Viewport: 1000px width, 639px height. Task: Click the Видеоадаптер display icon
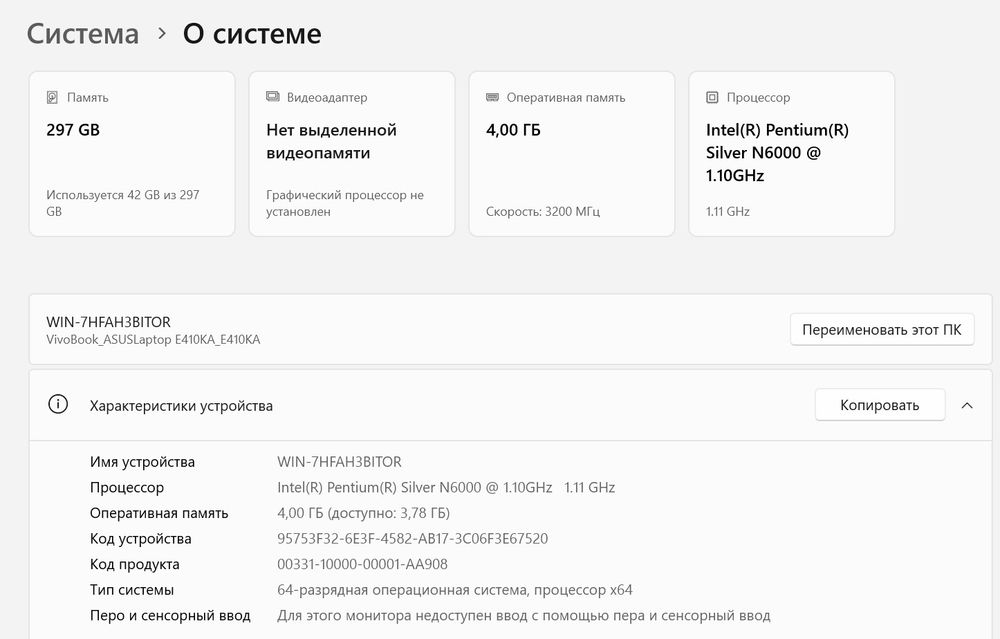(273, 98)
